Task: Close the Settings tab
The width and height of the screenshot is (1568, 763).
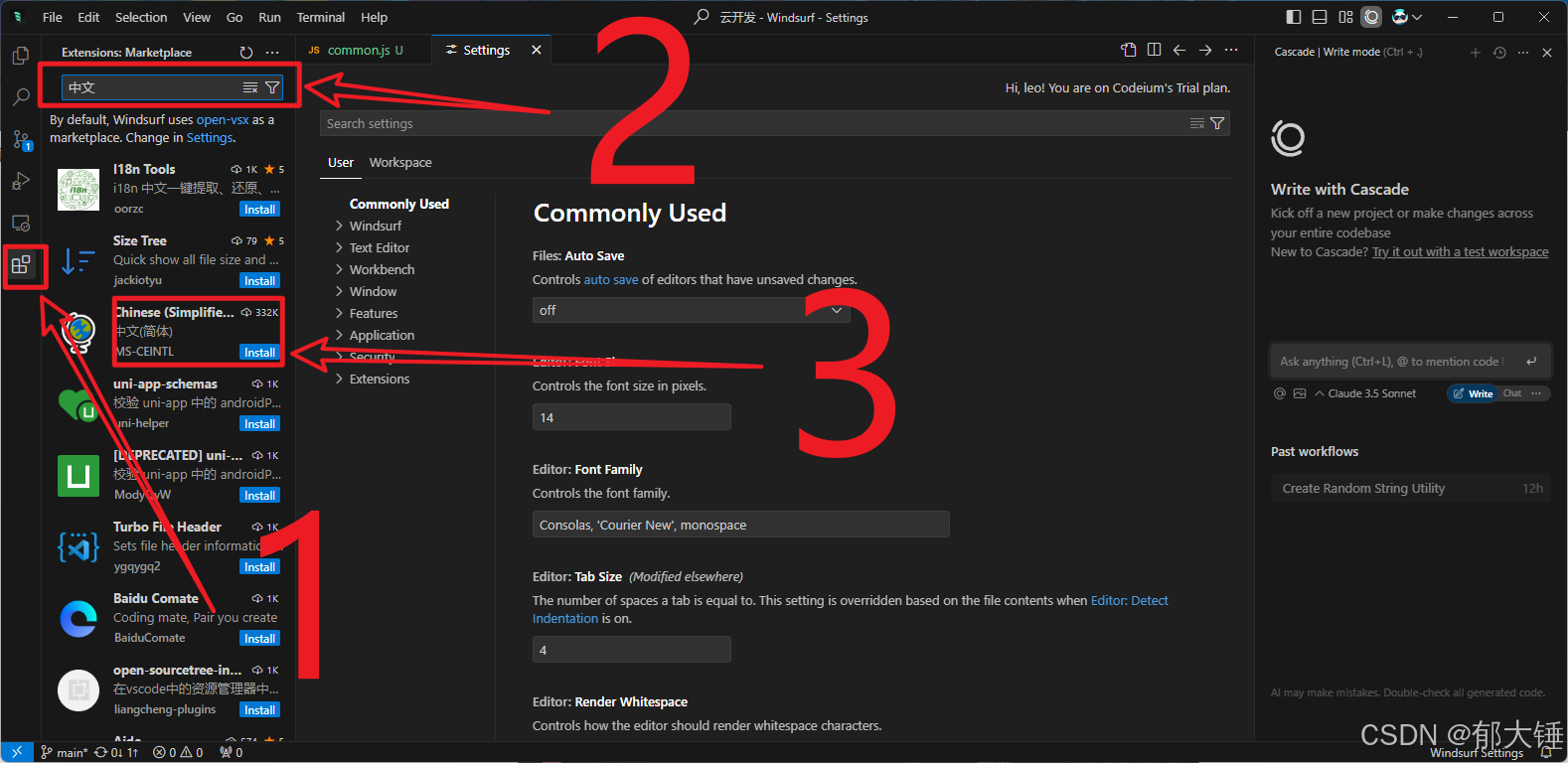Action: pos(537,50)
